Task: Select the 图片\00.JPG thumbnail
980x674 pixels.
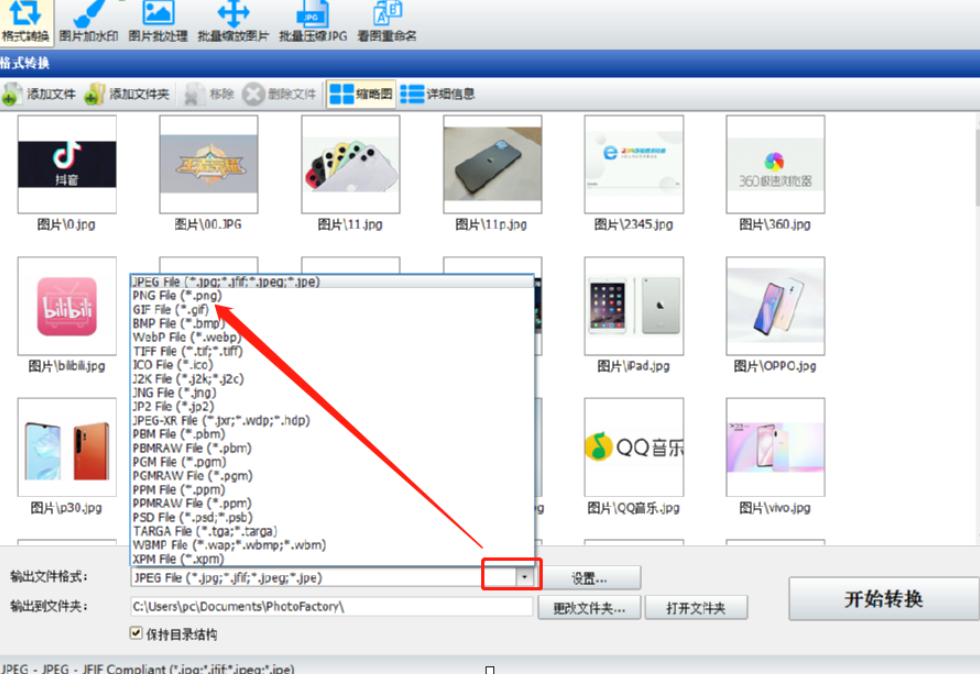Action: tap(209, 164)
